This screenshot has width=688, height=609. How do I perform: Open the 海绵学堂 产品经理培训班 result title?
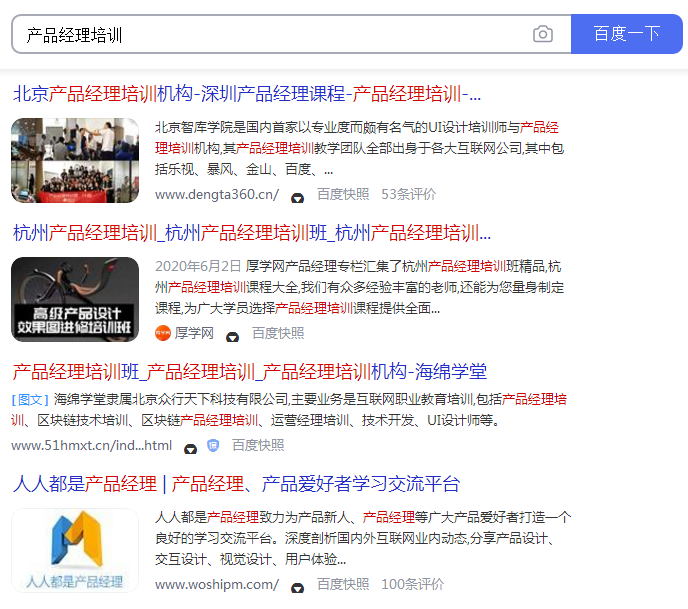pos(250,372)
